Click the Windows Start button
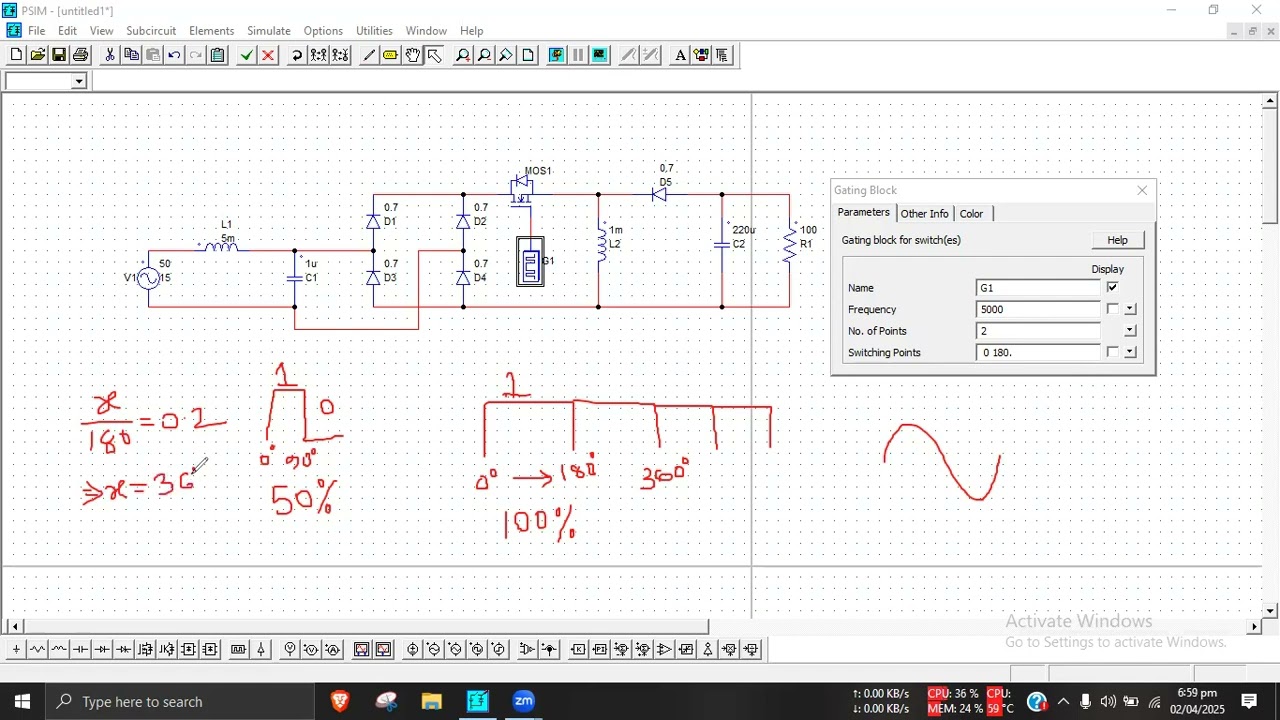Image resolution: width=1280 pixels, height=720 pixels. 22,701
